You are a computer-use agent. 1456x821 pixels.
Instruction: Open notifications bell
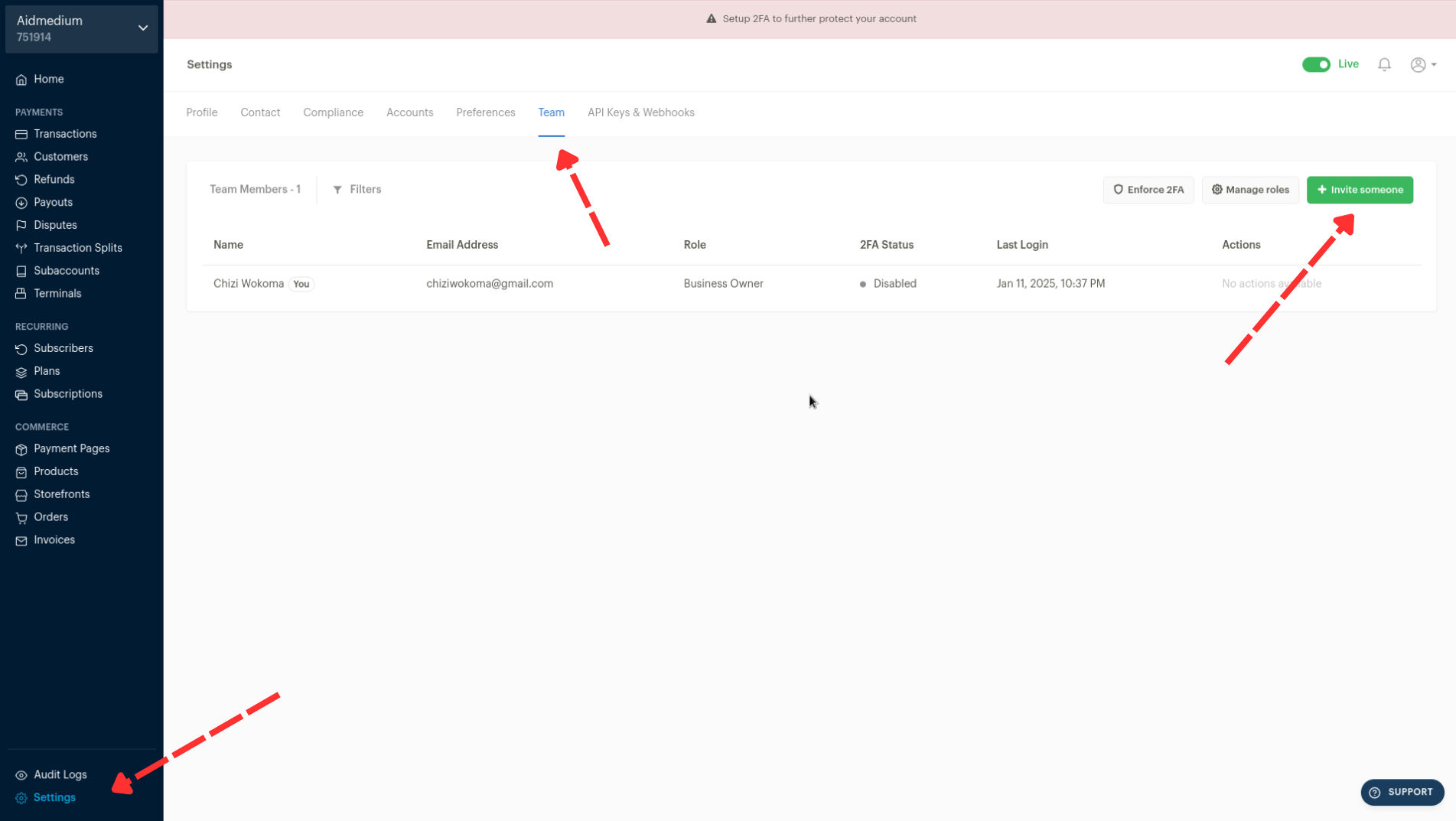tap(1384, 65)
